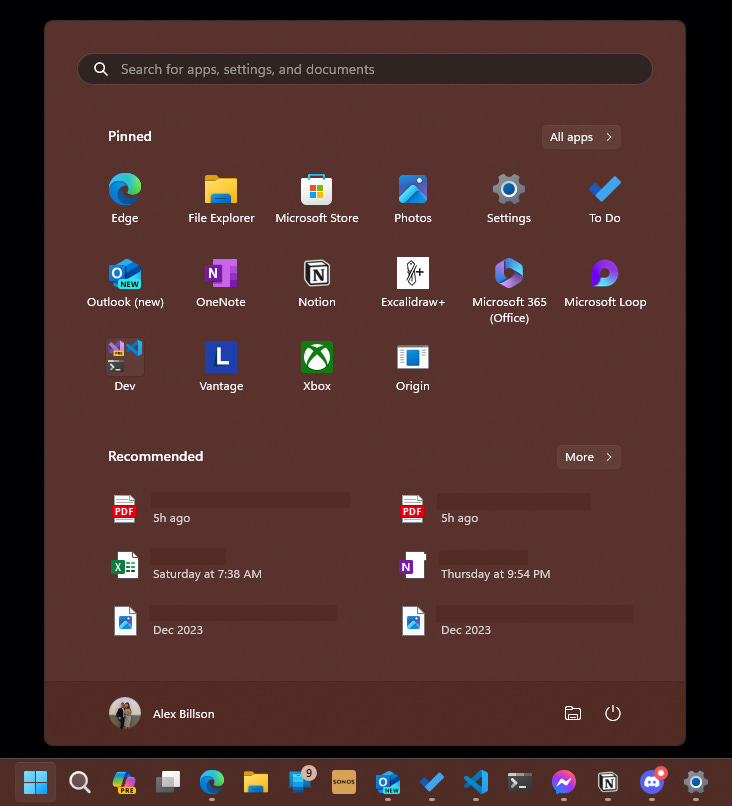
Task: Open Visual Studio Code on taskbar
Action: pos(476,782)
